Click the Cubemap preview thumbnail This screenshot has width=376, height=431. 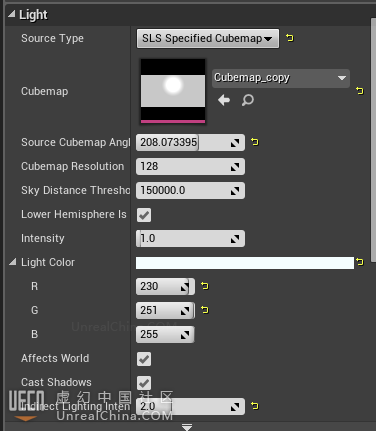tap(173, 91)
